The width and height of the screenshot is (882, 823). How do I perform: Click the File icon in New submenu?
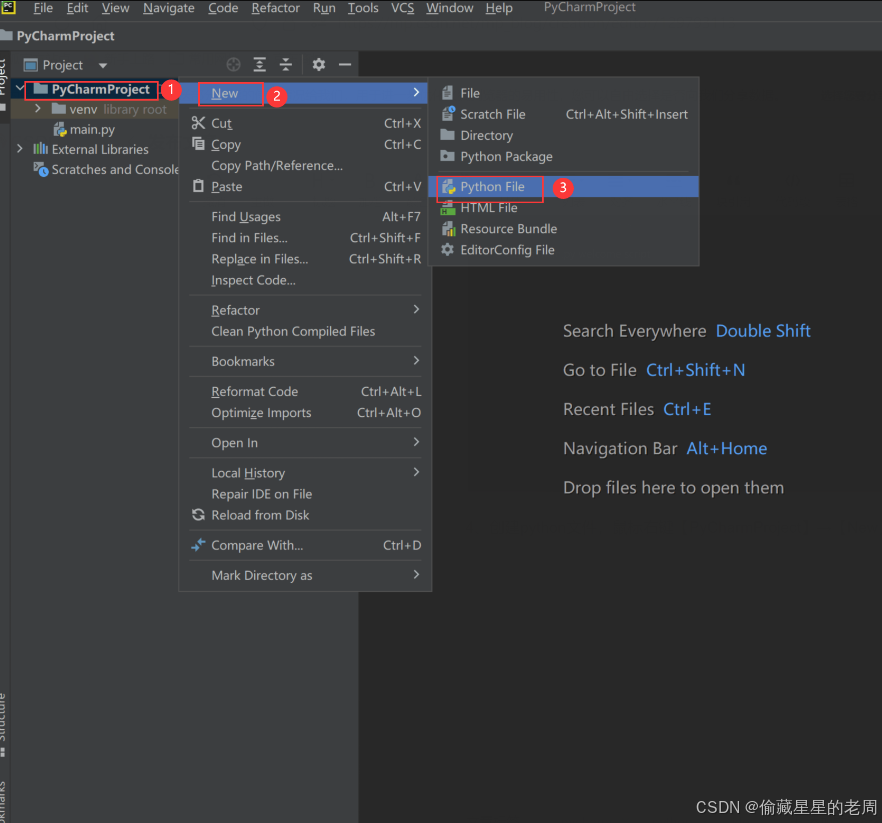pos(447,93)
